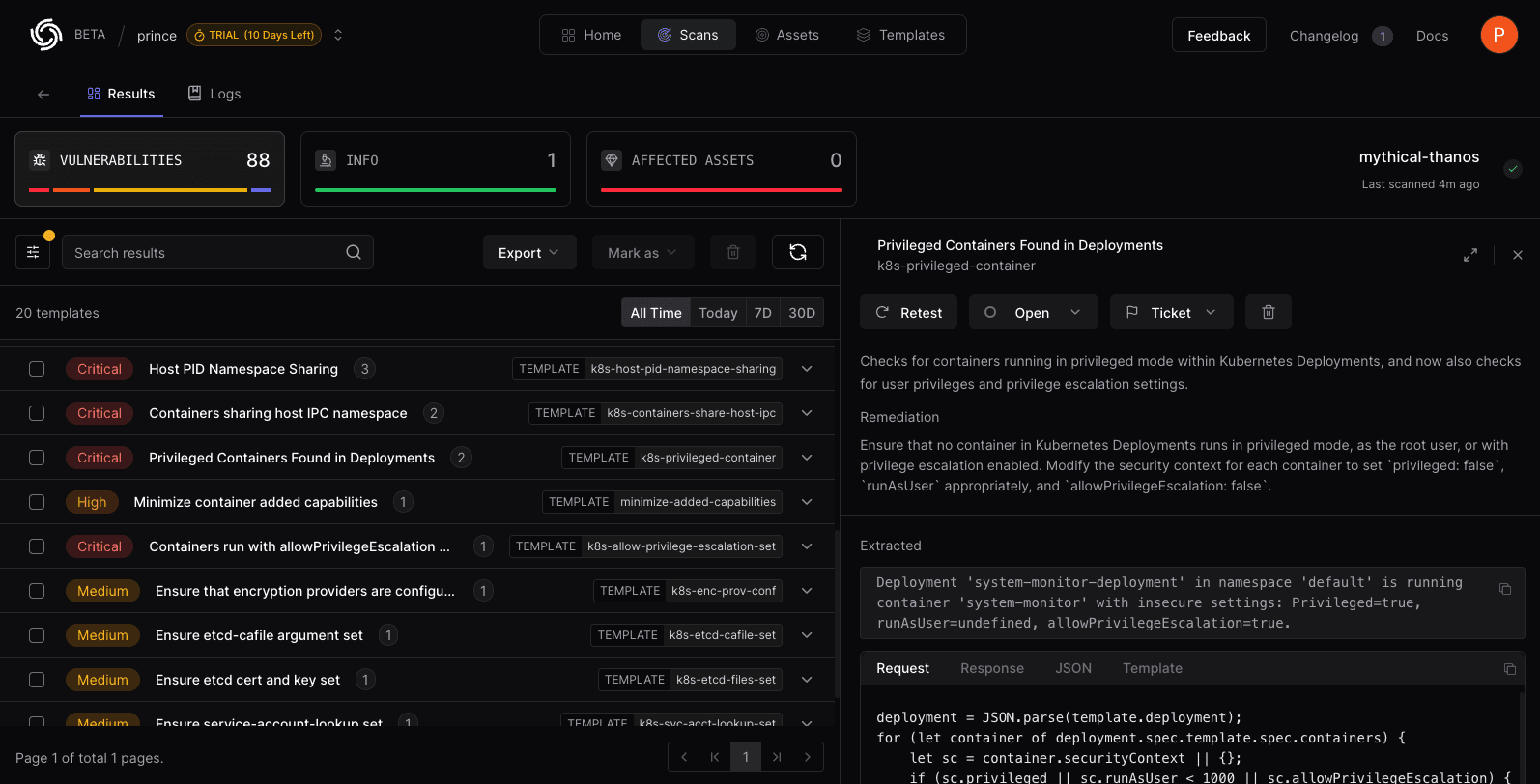Expand the Minimize container added capabilities row
Screen dimensions: 1540x784
807,502
